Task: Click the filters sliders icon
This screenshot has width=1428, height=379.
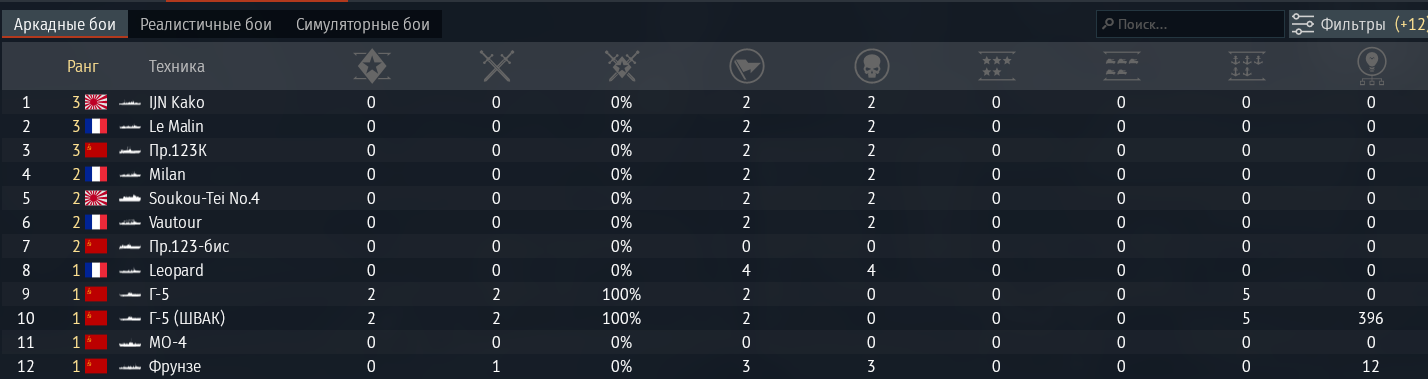Action: coord(1302,24)
